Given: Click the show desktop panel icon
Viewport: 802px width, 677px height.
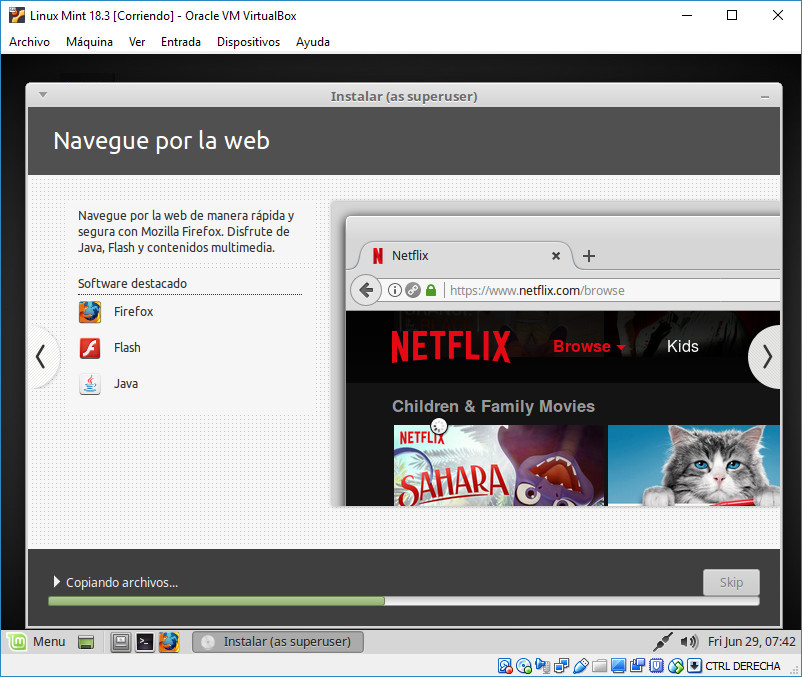Looking at the screenshot, I should 86,642.
